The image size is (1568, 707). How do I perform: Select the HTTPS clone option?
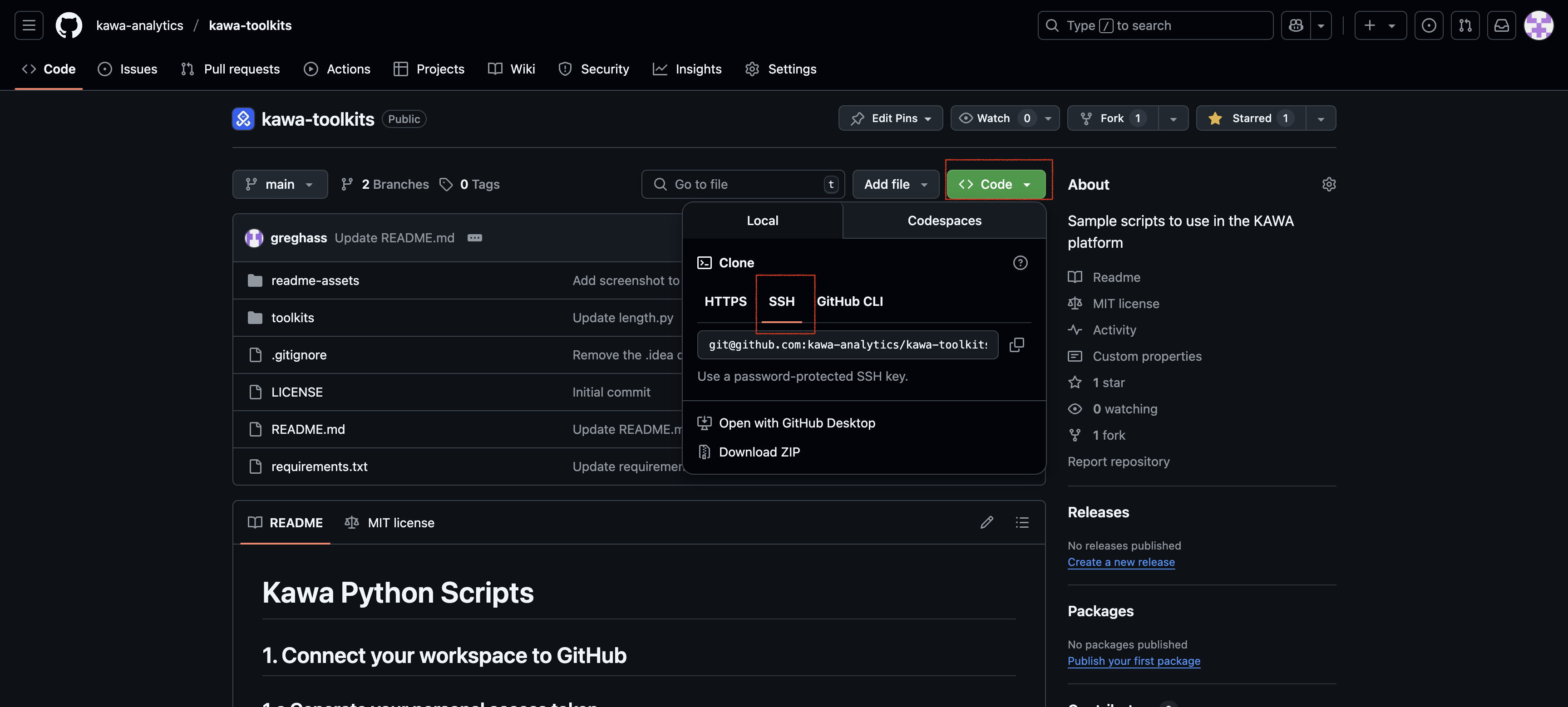(725, 302)
